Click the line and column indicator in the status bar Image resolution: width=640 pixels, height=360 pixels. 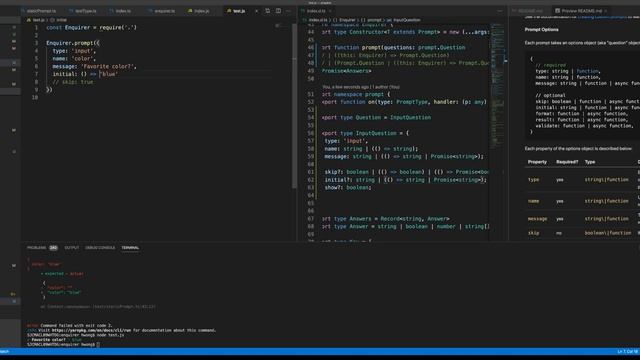point(627,351)
